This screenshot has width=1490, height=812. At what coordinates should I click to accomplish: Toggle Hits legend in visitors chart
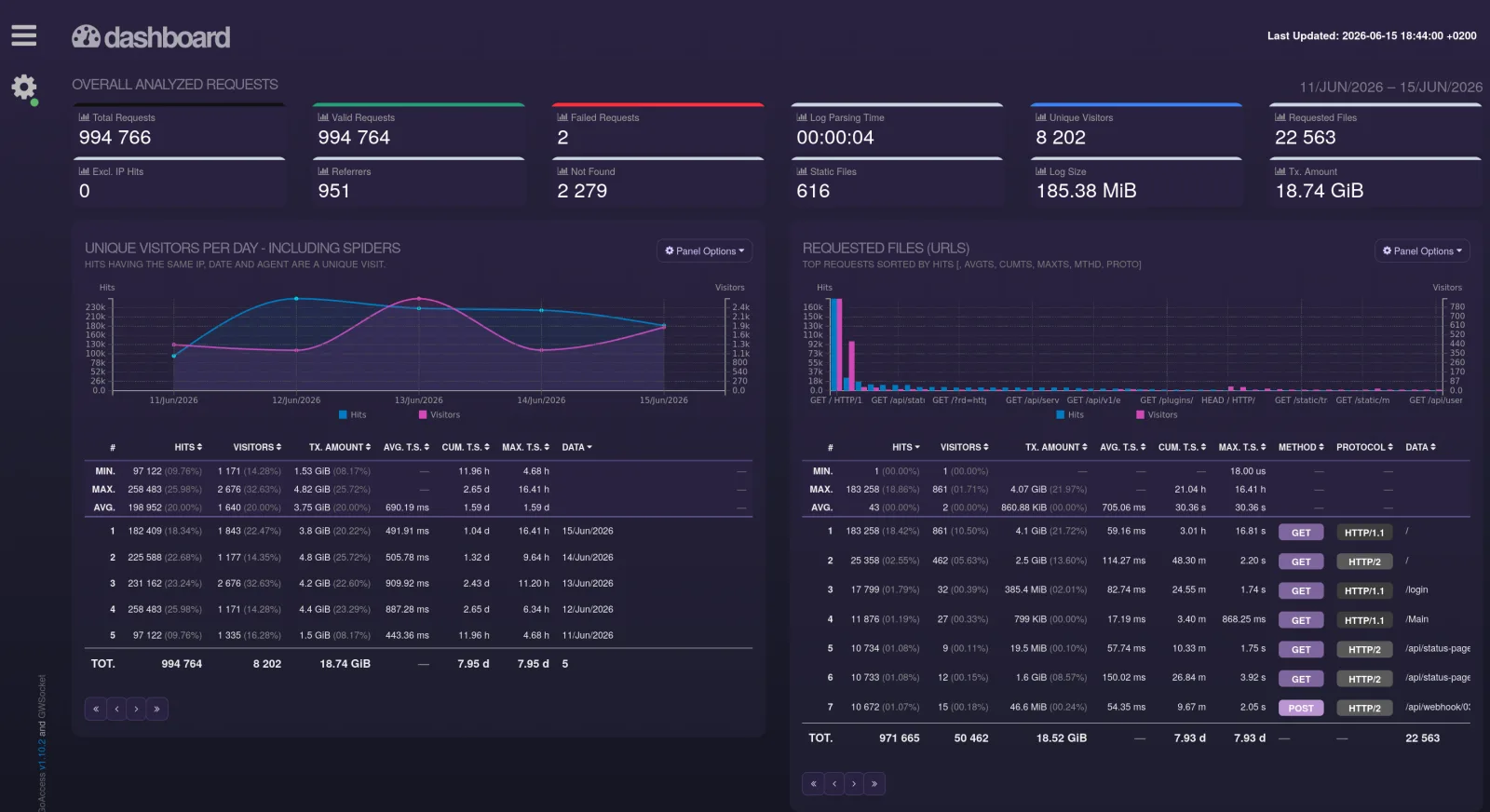(x=352, y=415)
